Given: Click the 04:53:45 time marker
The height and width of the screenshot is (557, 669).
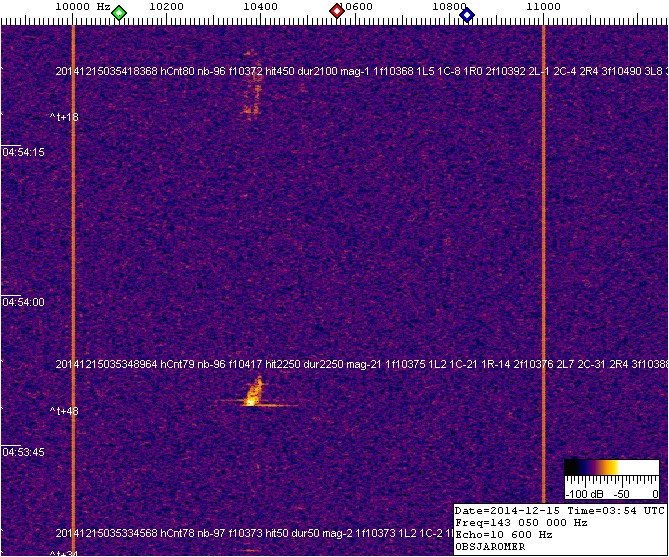Looking at the screenshot, I should [x=24, y=453].
